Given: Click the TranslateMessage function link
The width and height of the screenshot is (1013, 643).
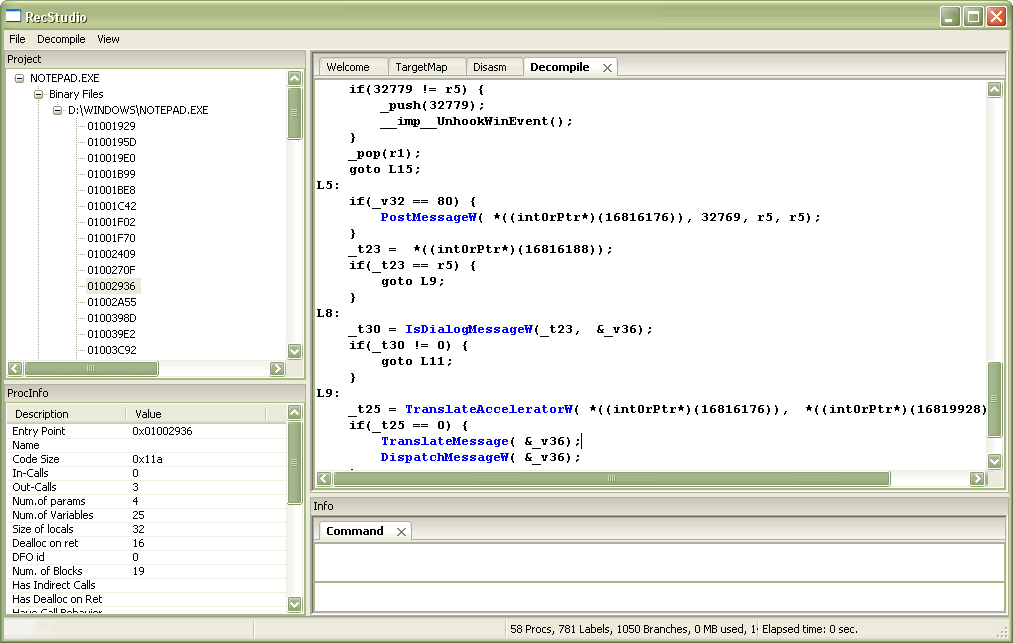Looking at the screenshot, I should pyautogui.click(x=444, y=441).
